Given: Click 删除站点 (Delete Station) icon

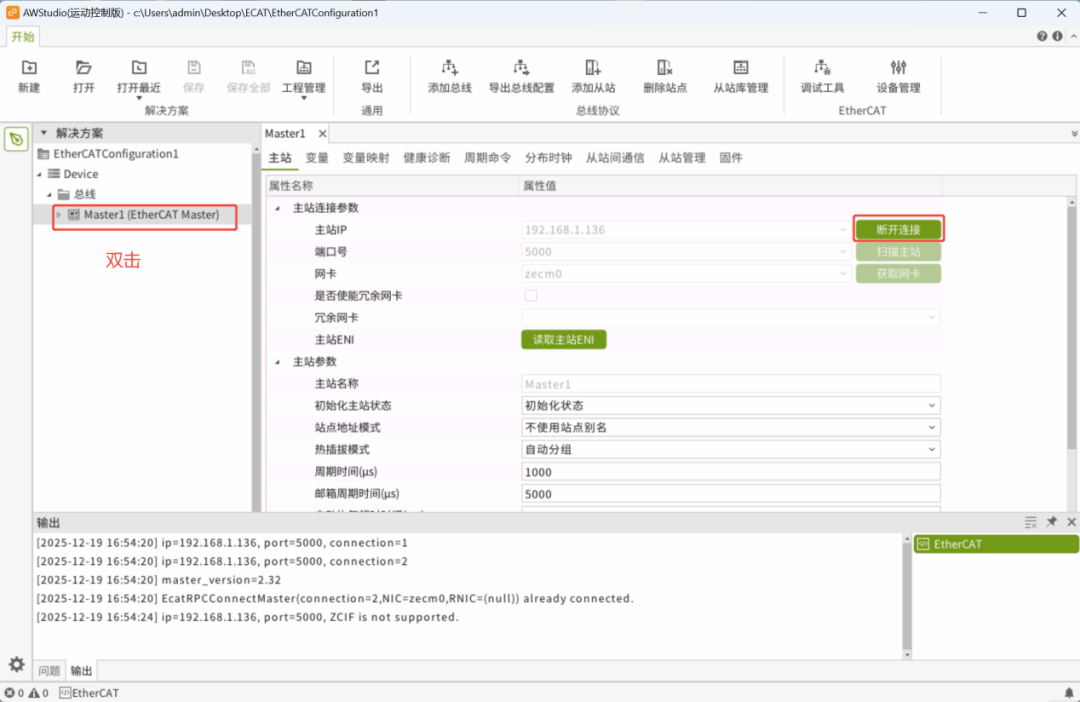Looking at the screenshot, I should point(665,68).
